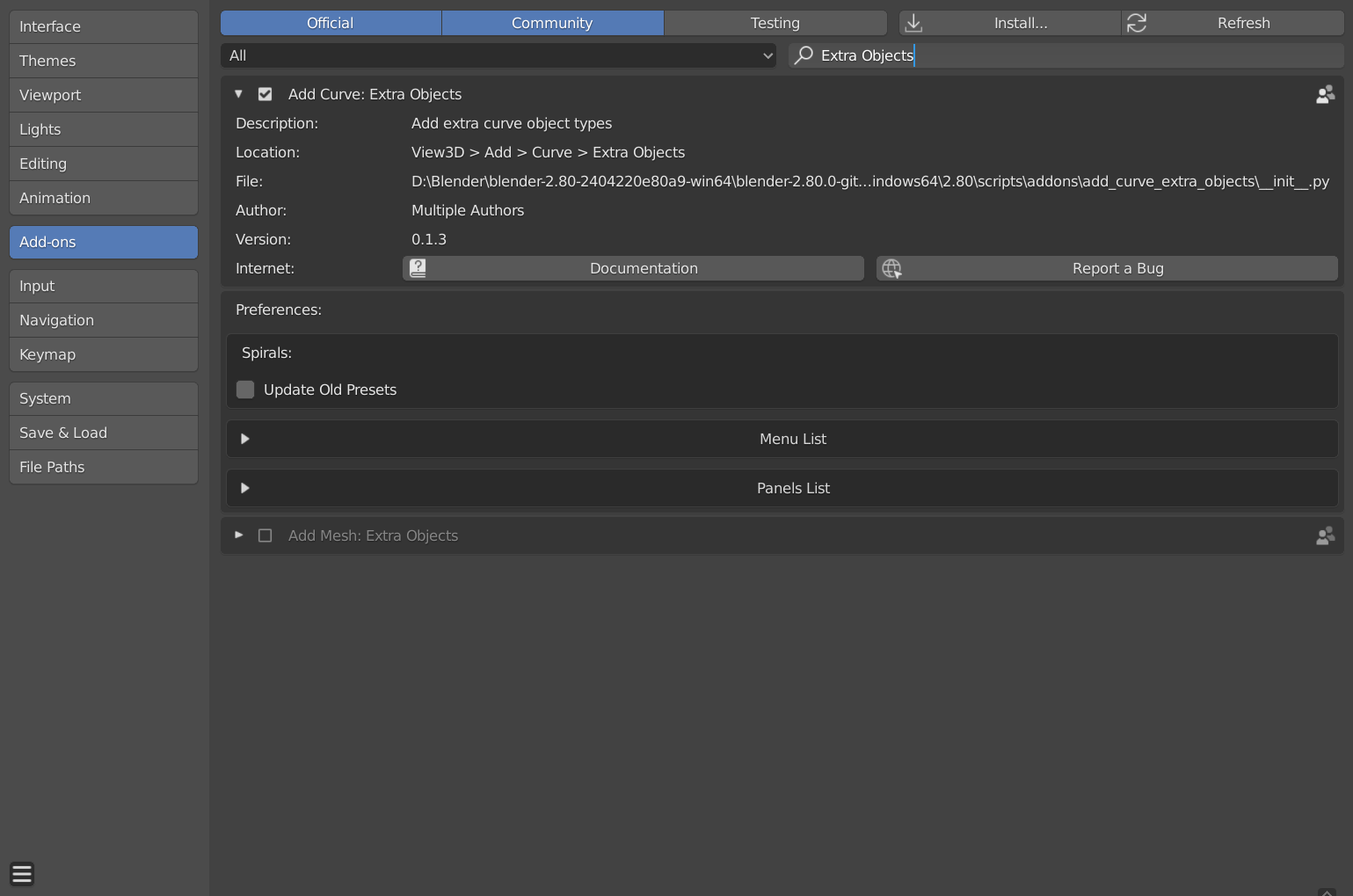
Task: Open the addon Documentation page
Action: coord(644,268)
